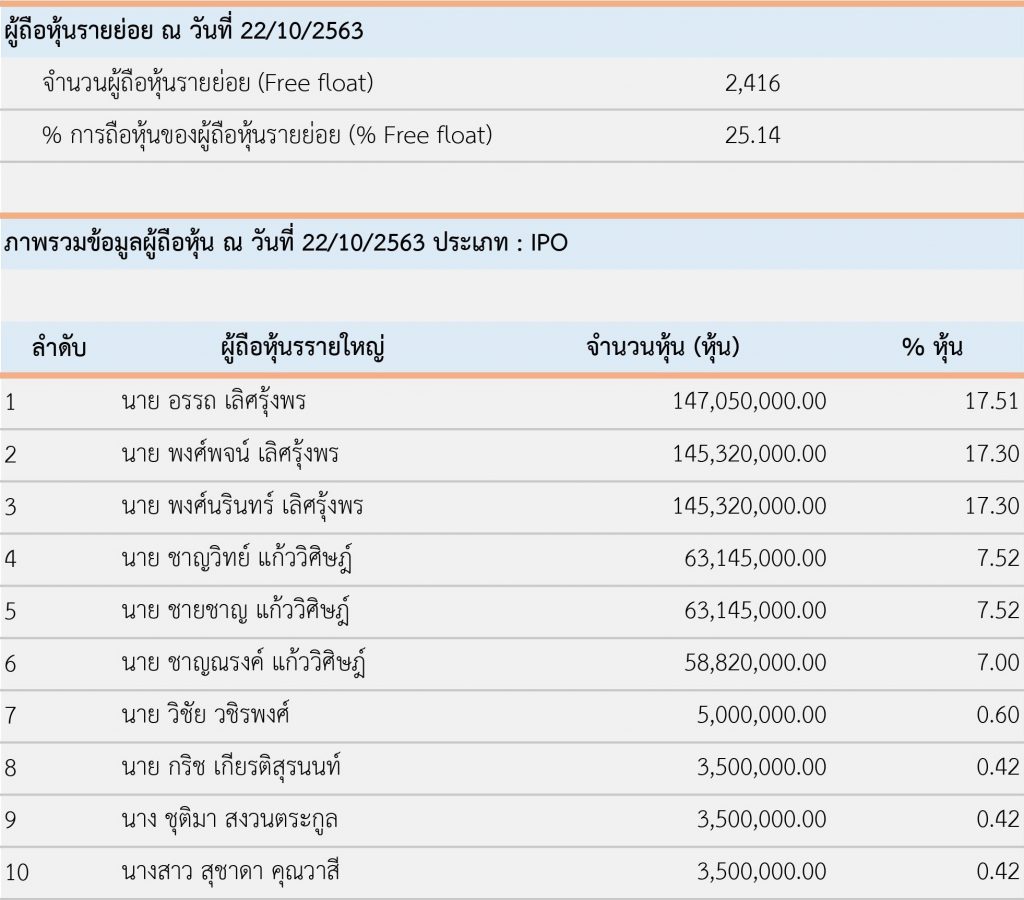Click 7.52 in the ชาญวิทย์ row
1024x900 pixels.
(x=997, y=558)
